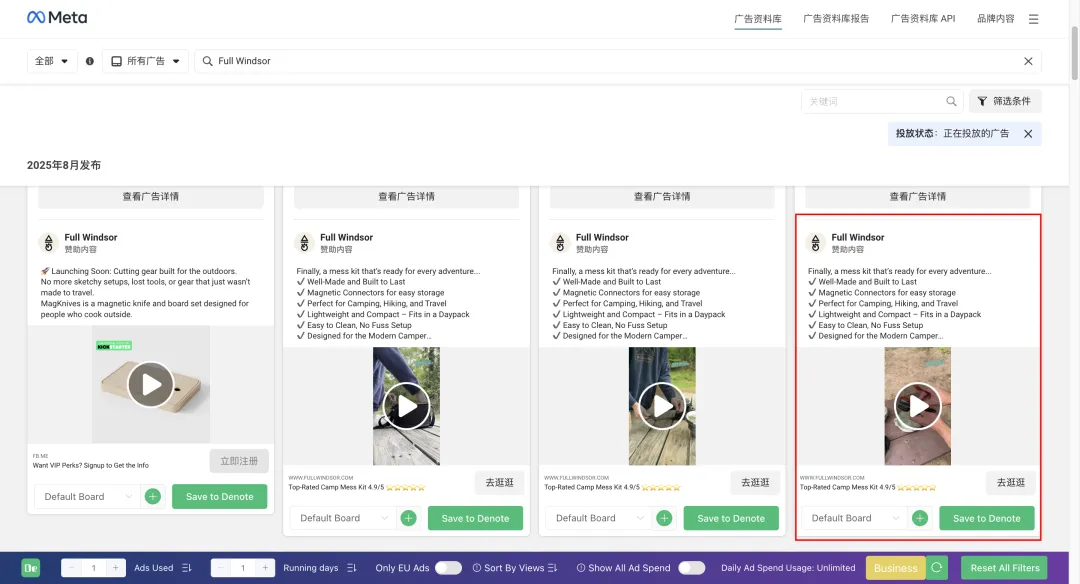Click the 立即注册 call-to-action button

pyautogui.click(x=239, y=461)
